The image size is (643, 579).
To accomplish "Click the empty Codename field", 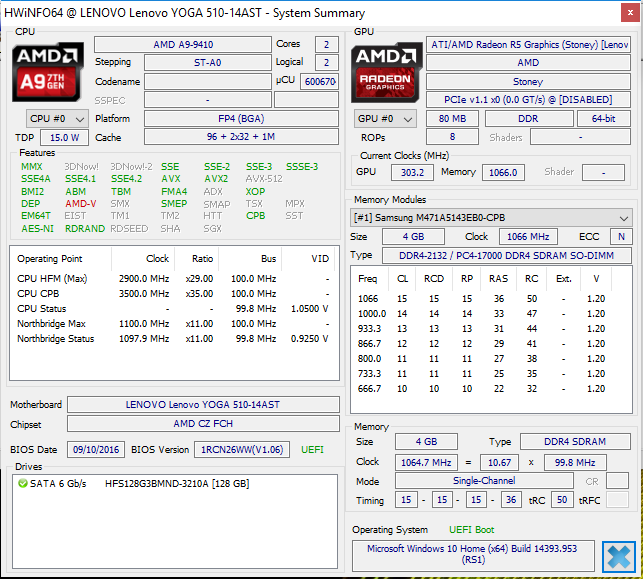I will pyautogui.click(x=207, y=82).
